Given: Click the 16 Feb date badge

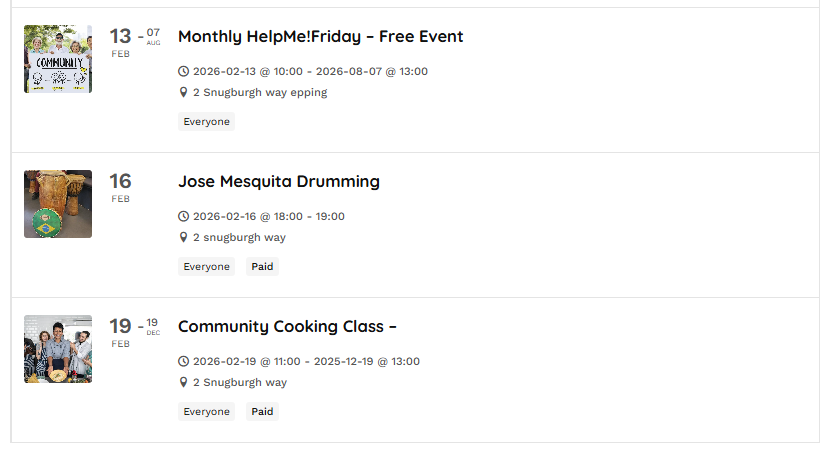Looking at the screenshot, I should click(120, 186).
